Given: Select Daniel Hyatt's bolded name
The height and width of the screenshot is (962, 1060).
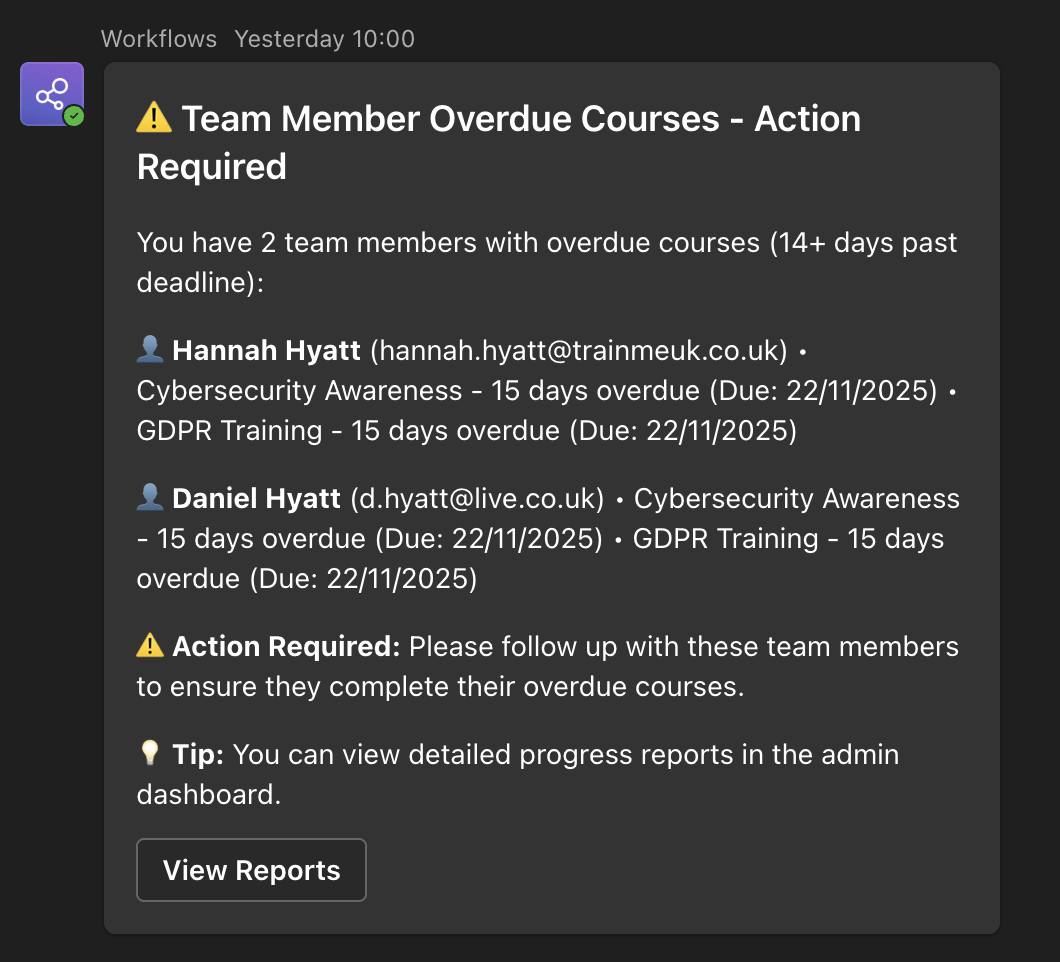Looking at the screenshot, I should click(254, 498).
